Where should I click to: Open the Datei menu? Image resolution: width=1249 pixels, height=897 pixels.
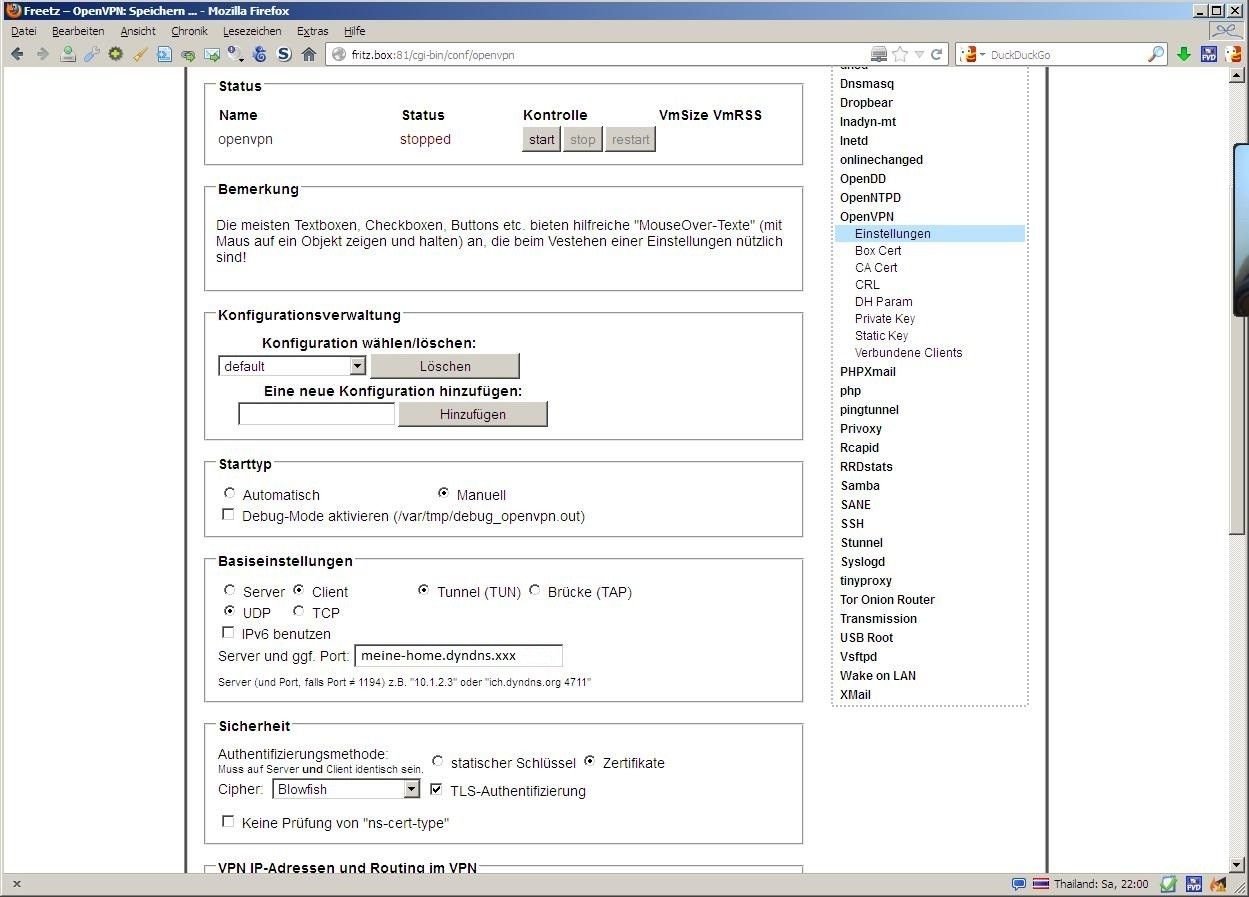pyautogui.click(x=24, y=31)
